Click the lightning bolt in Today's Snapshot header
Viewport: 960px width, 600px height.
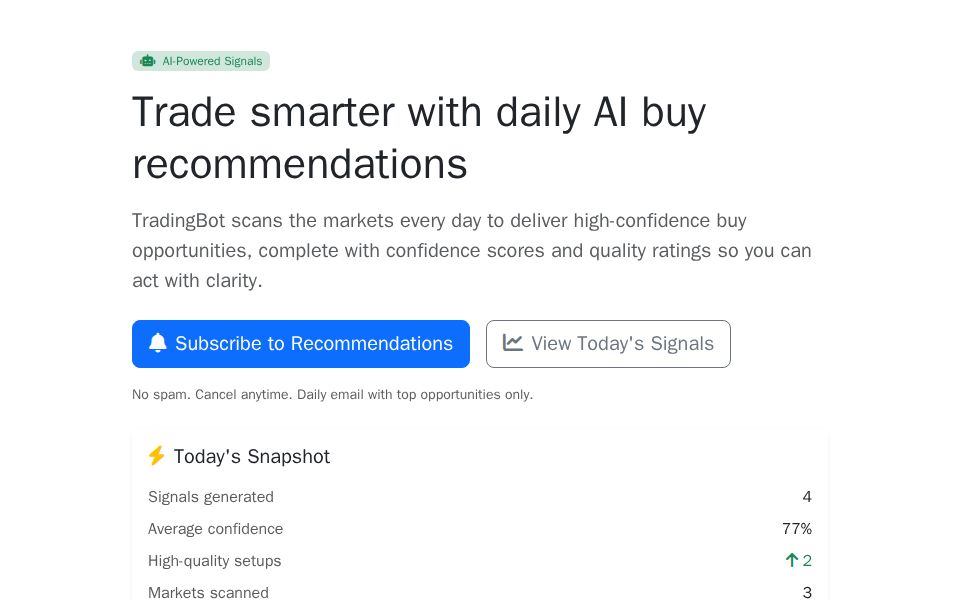pos(157,456)
